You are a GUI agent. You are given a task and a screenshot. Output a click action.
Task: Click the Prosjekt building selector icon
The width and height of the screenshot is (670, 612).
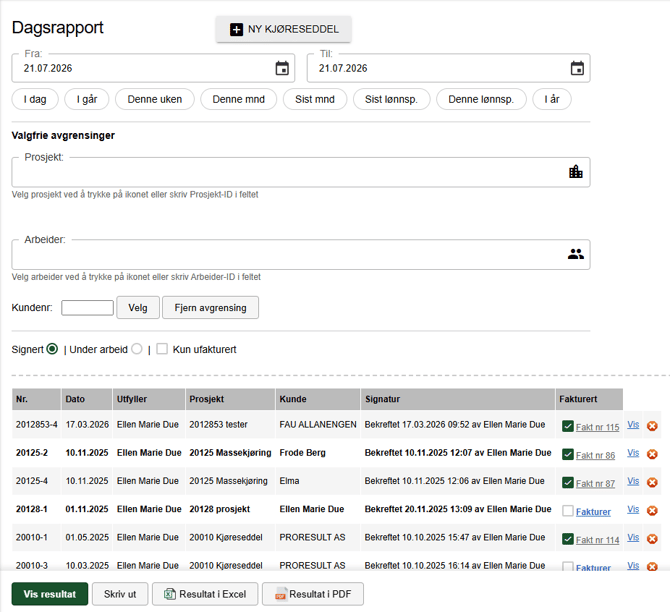click(x=576, y=172)
